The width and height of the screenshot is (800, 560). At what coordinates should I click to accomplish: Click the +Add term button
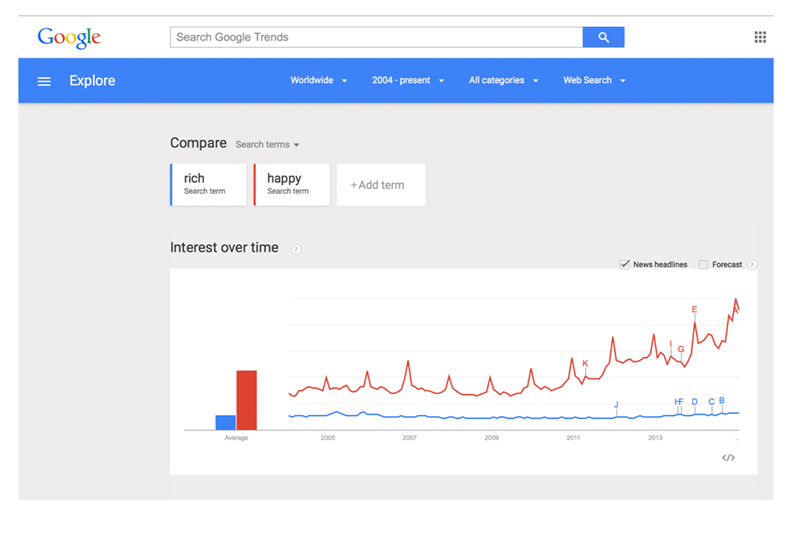pyautogui.click(x=381, y=185)
